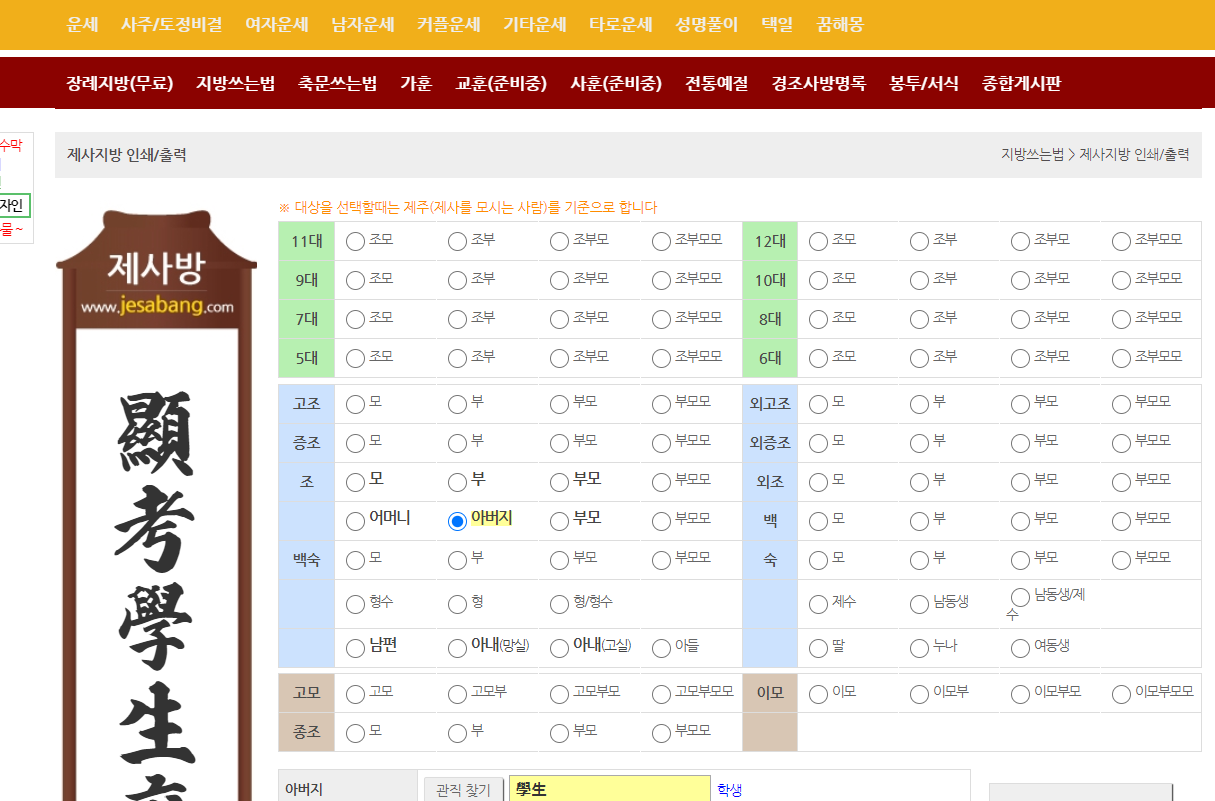Open 기타운세 menu item
Image resolution: width=1215 pixels, height=801 pixels.
click(534, 24)
